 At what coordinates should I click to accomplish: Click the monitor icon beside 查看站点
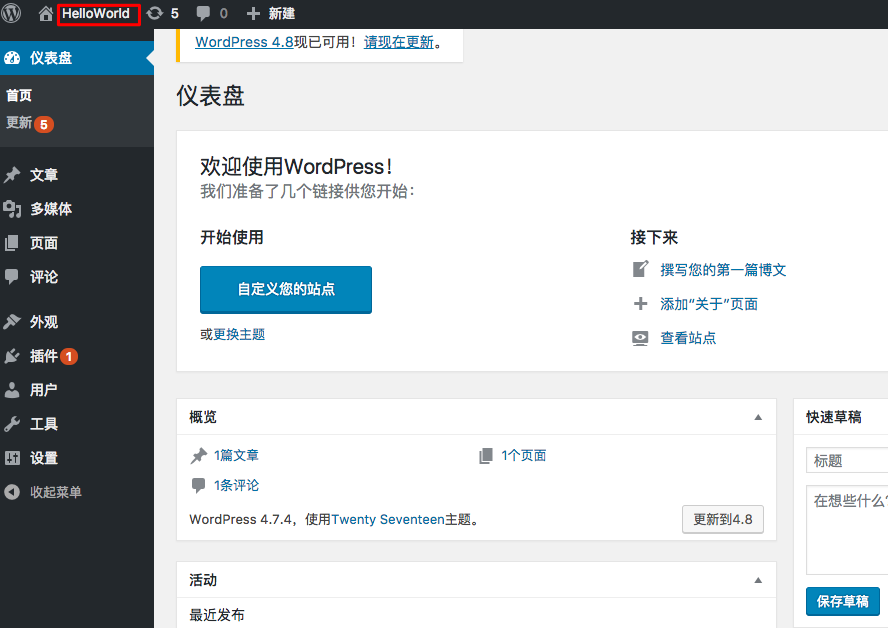(641, 338)
